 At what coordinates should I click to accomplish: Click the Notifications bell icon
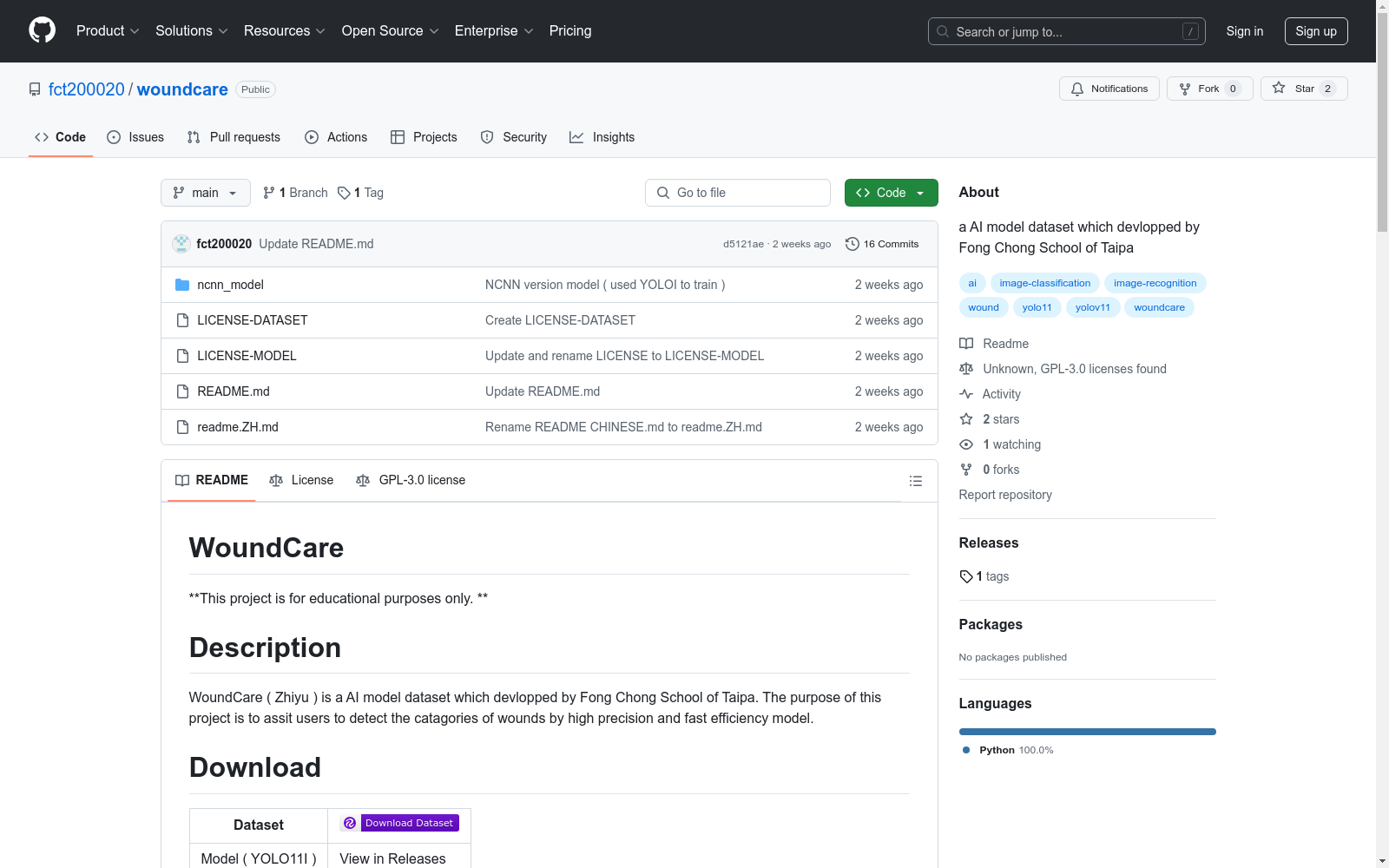coord(1077,89)
